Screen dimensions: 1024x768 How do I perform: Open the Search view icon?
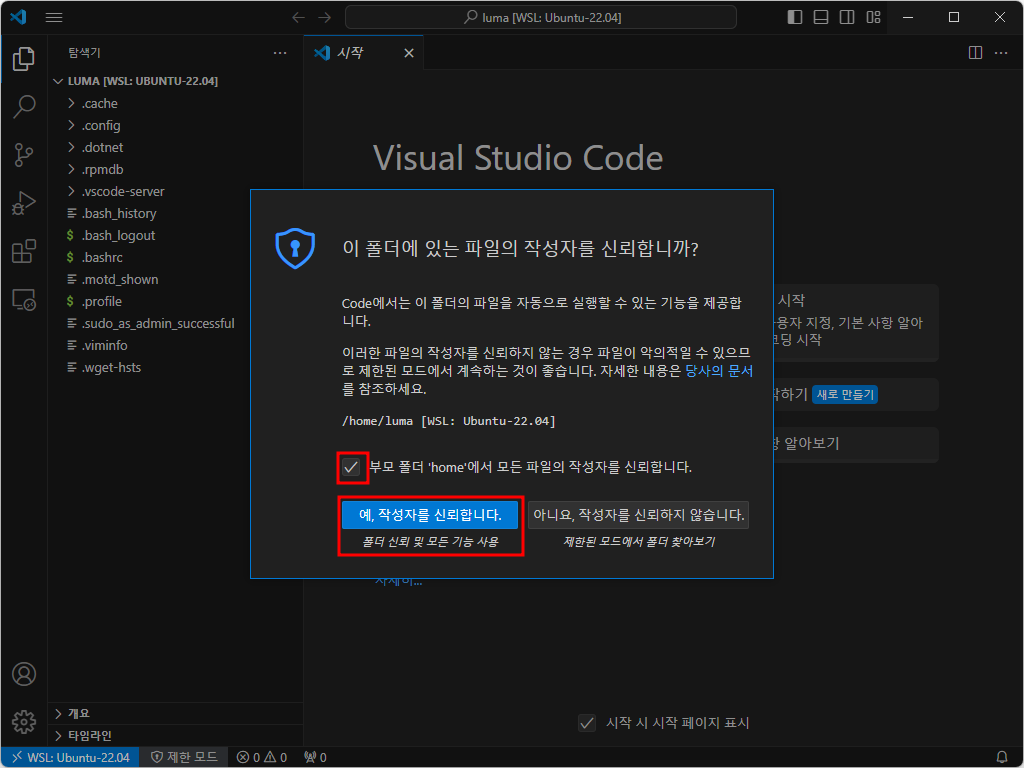click(24, 106)
